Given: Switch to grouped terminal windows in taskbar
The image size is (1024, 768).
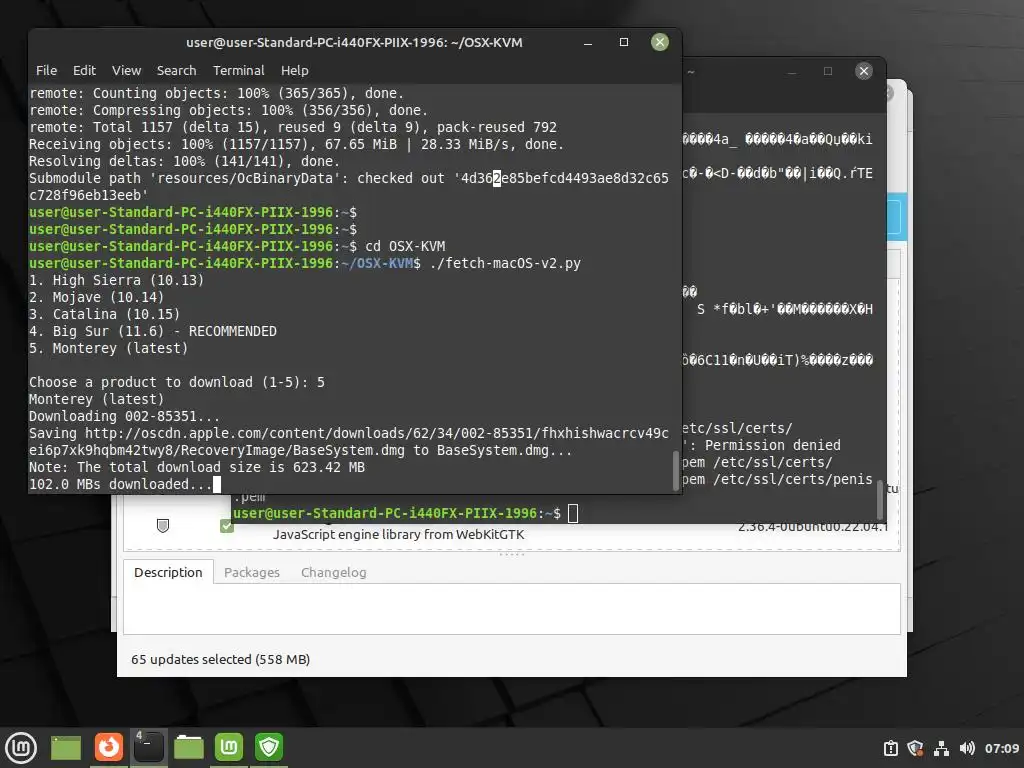Looking at the screenshot, I should (148, 747).
